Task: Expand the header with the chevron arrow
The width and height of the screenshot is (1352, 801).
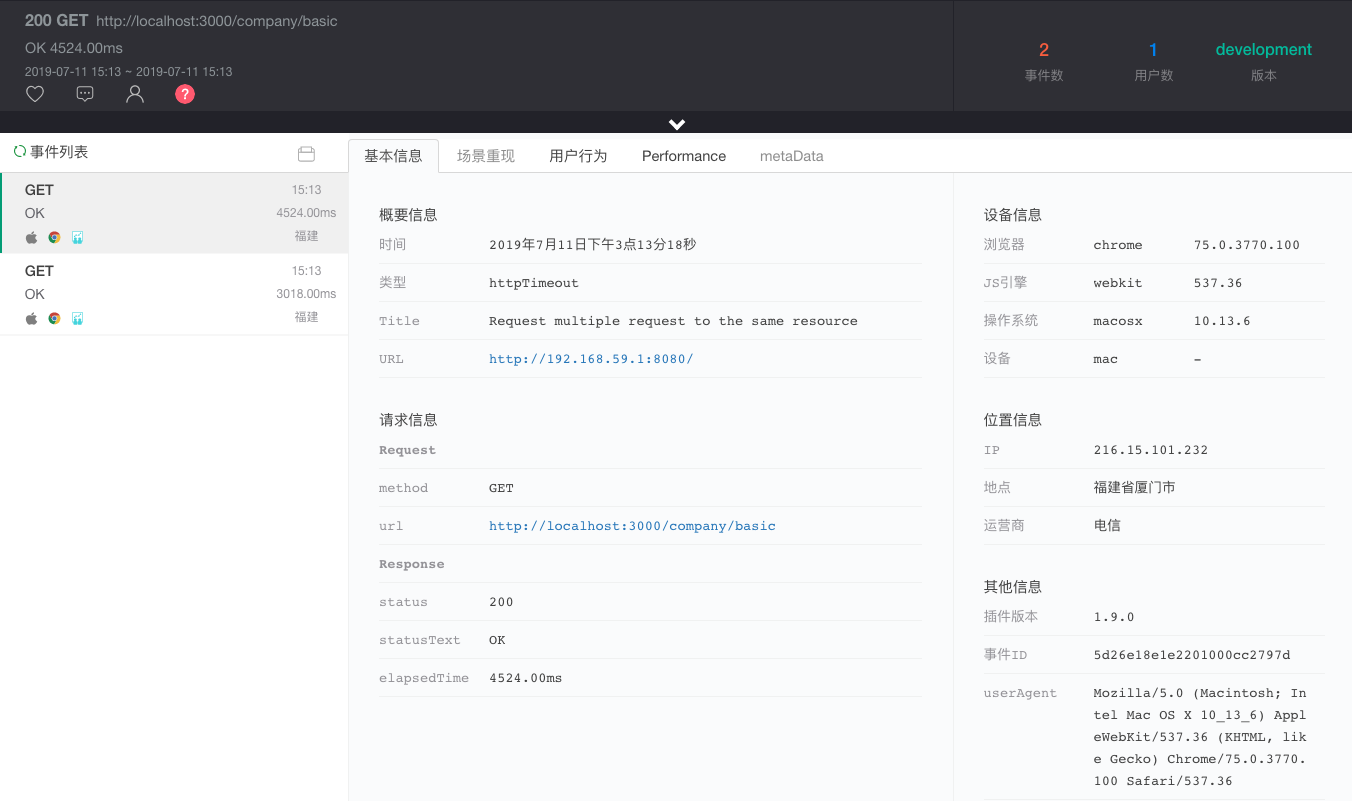Action: [x=677, y=124]
